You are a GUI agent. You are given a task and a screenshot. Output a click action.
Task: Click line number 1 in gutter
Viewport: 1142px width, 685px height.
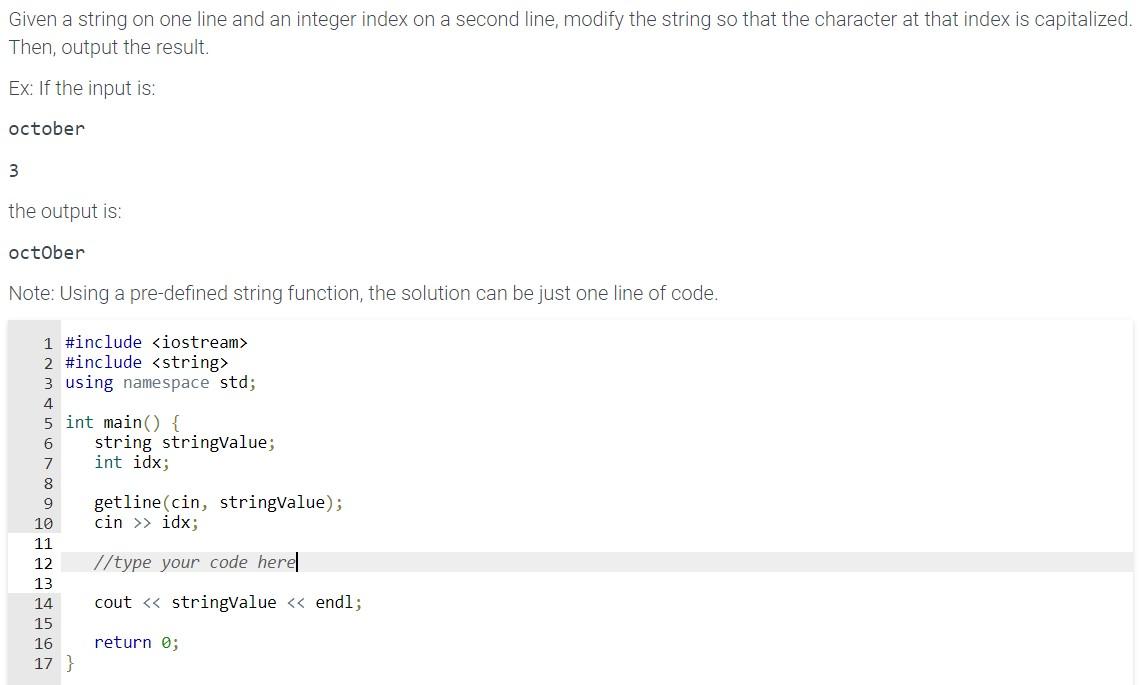[x=48, y=343]
